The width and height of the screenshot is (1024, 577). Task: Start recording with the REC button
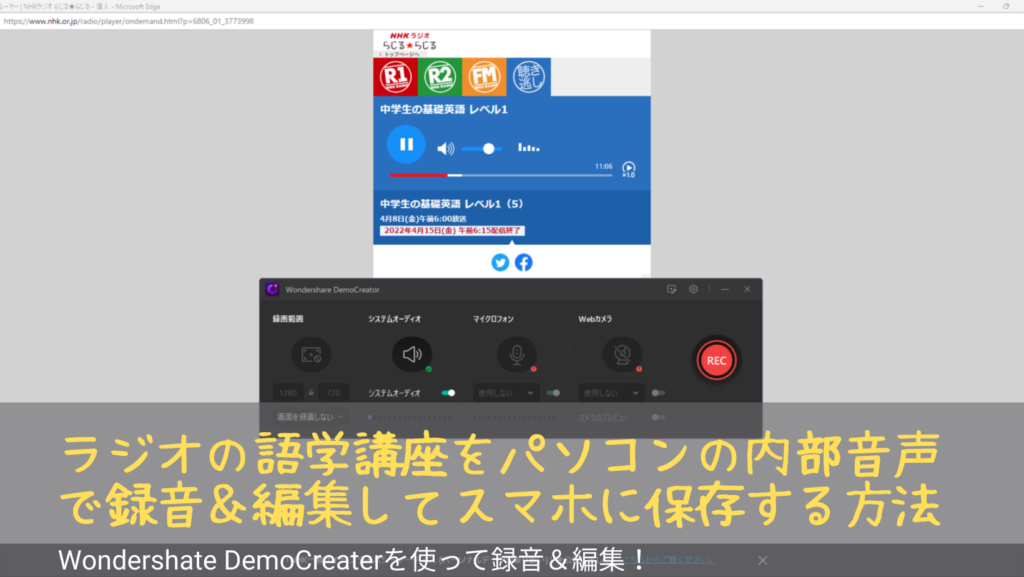(716, 360)
